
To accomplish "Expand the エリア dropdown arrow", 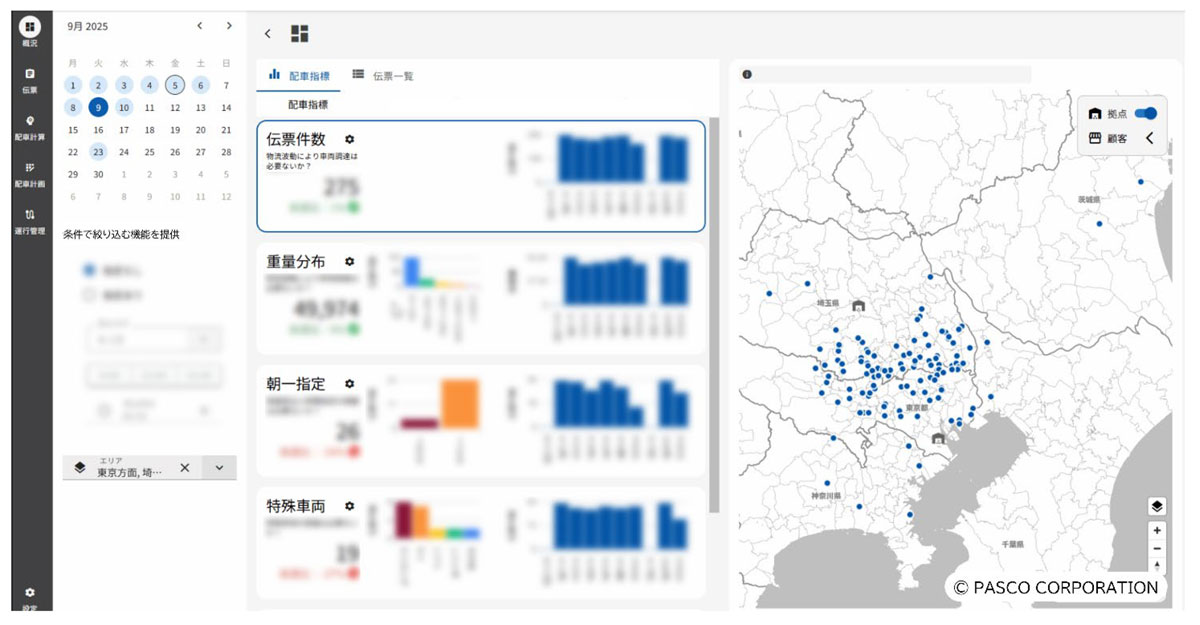I will [x=219, y=468].
